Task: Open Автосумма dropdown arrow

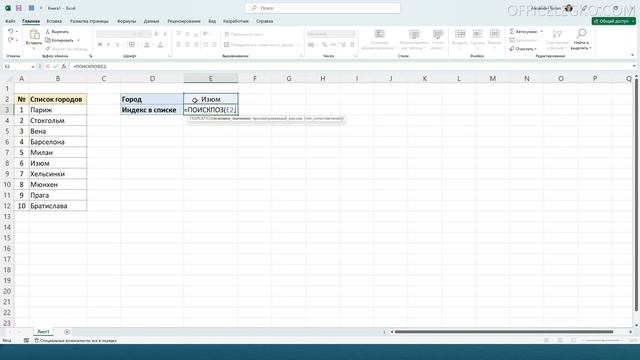Action: [x=542, y=31]
